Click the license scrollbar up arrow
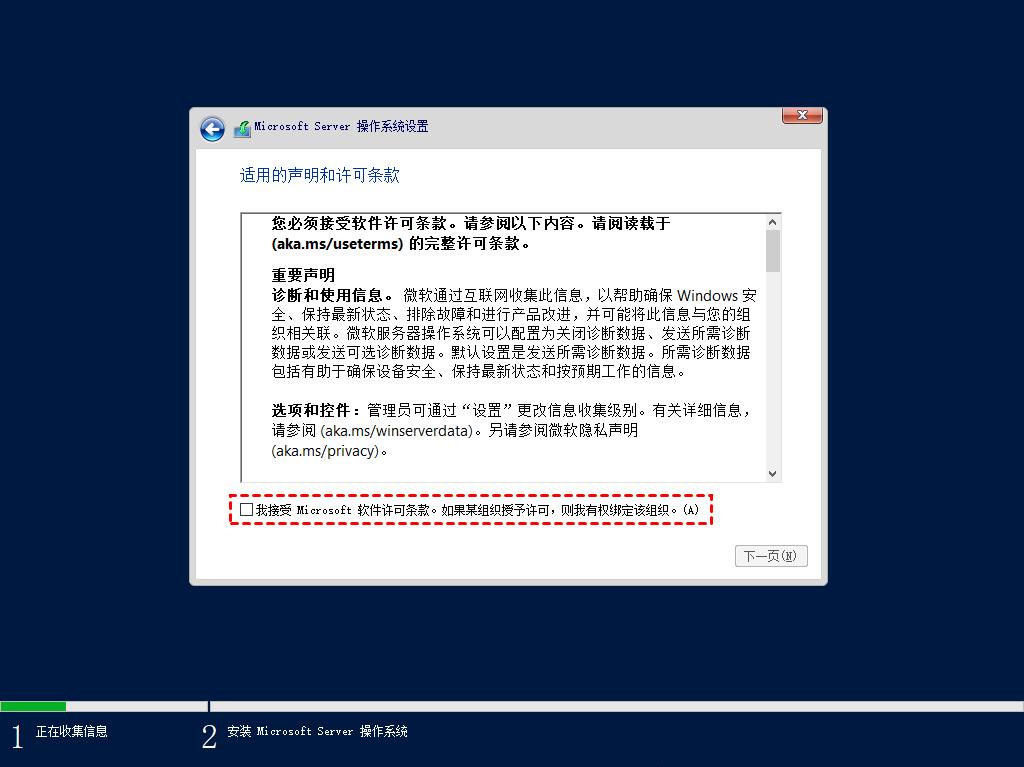The image size is (1024, 767). pos(773,222)
